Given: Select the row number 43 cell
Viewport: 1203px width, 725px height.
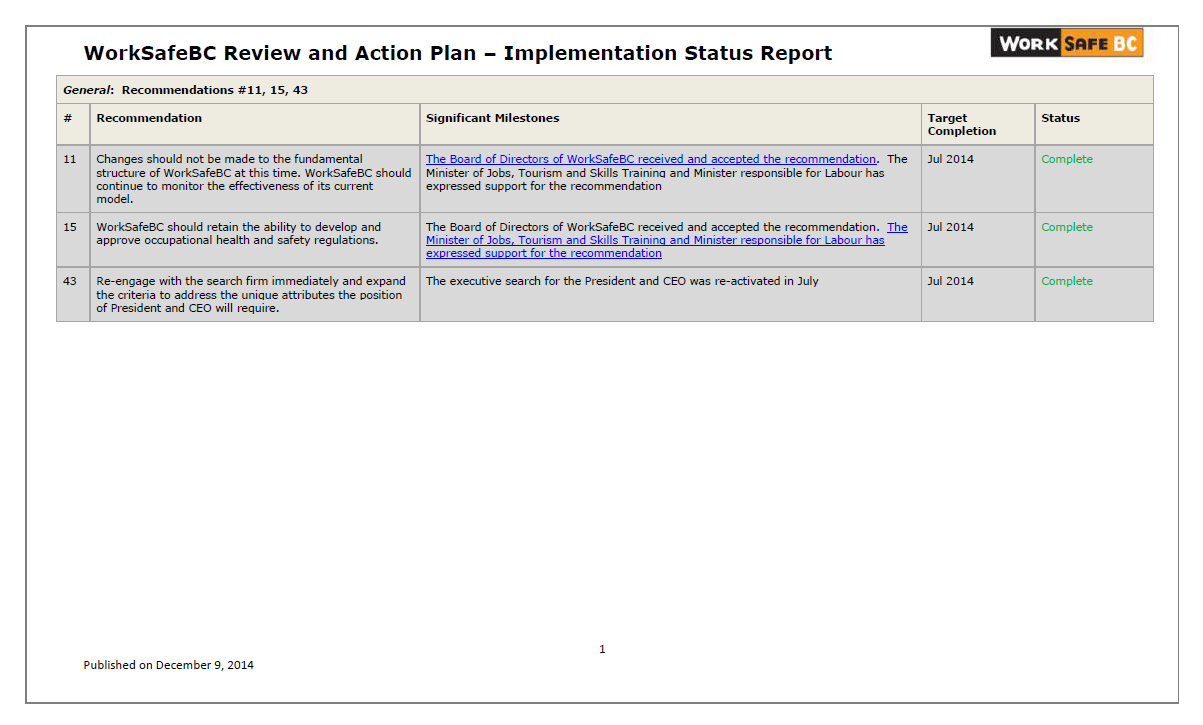Looking at the screenshot, I should [x=70, y=281].
